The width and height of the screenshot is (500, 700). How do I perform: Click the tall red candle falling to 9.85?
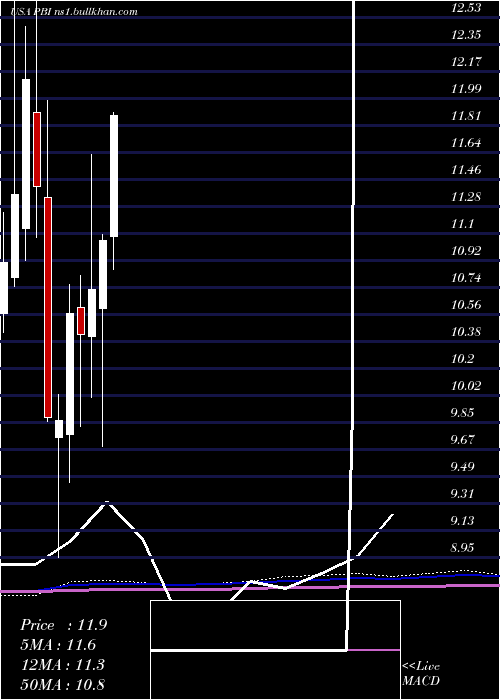point(48,307)
